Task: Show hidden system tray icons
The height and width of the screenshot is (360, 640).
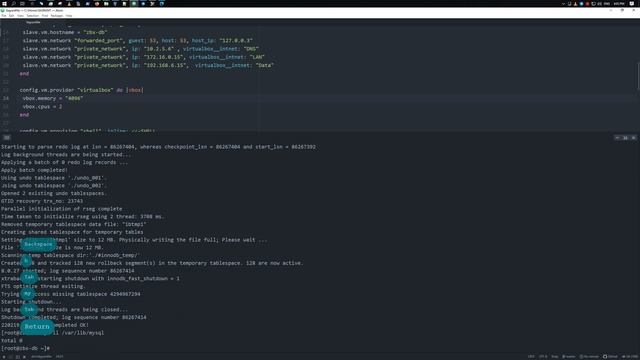Action: point(564,3)
